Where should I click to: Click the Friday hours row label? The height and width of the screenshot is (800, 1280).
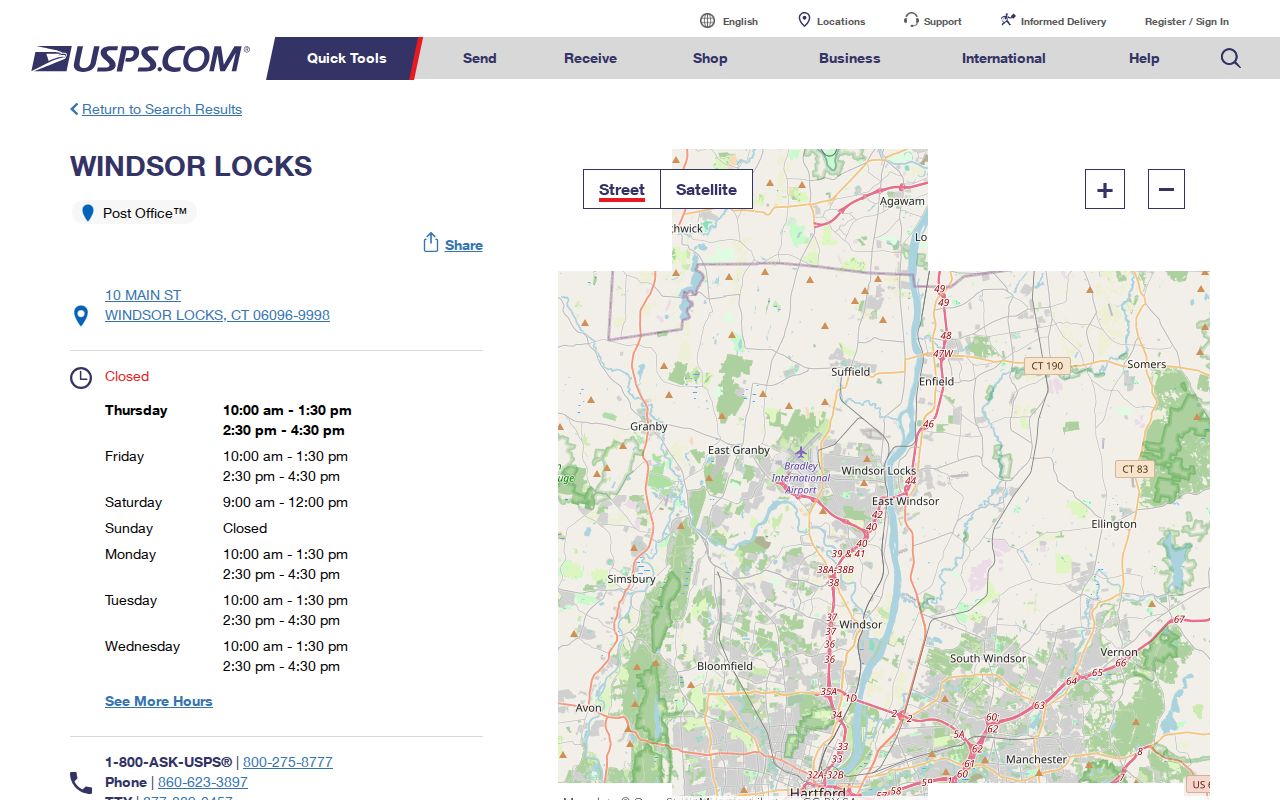click(125, 456)
